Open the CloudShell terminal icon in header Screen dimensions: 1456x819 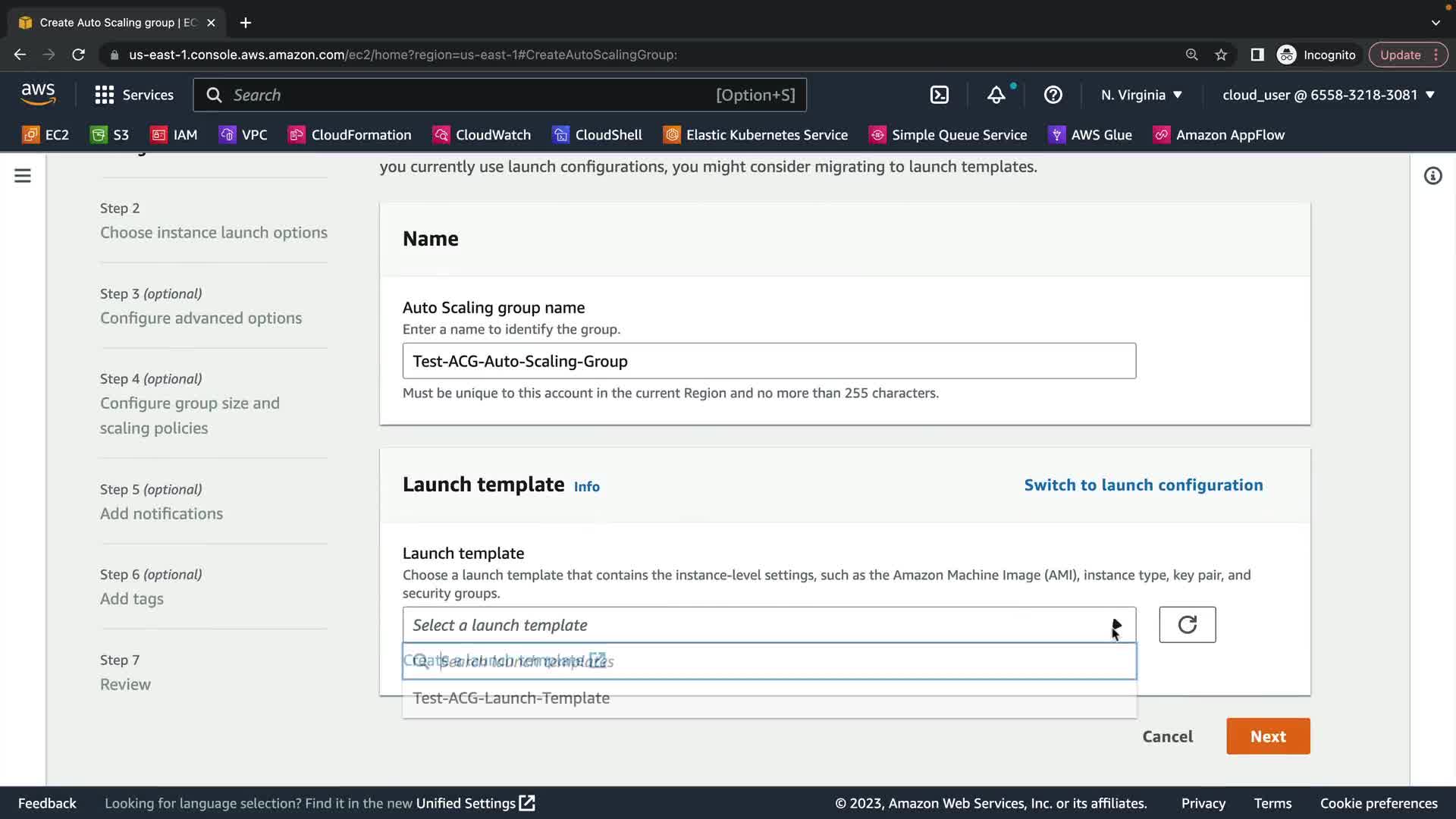pos(939,95)
